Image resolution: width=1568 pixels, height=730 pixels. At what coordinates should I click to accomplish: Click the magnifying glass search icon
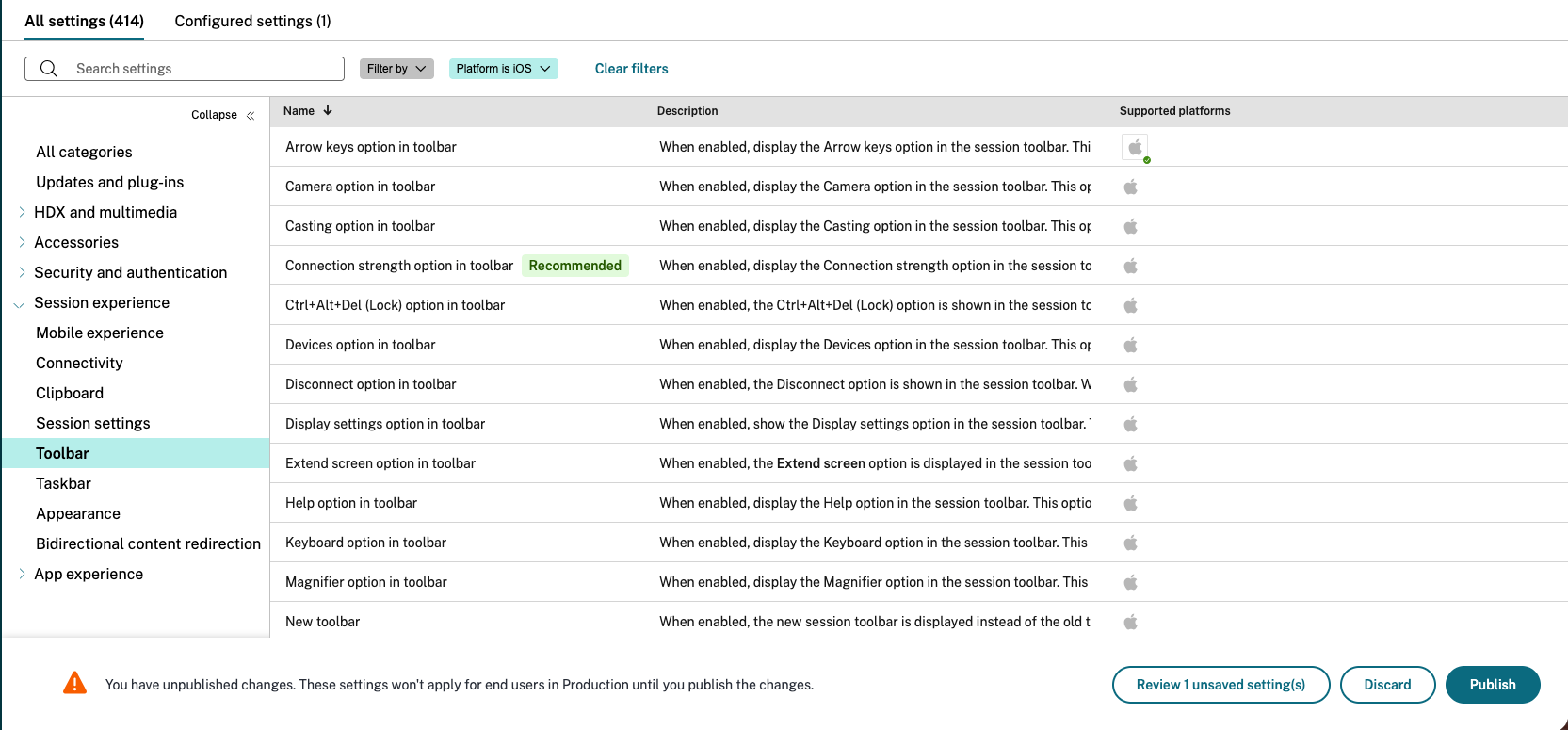49,69
